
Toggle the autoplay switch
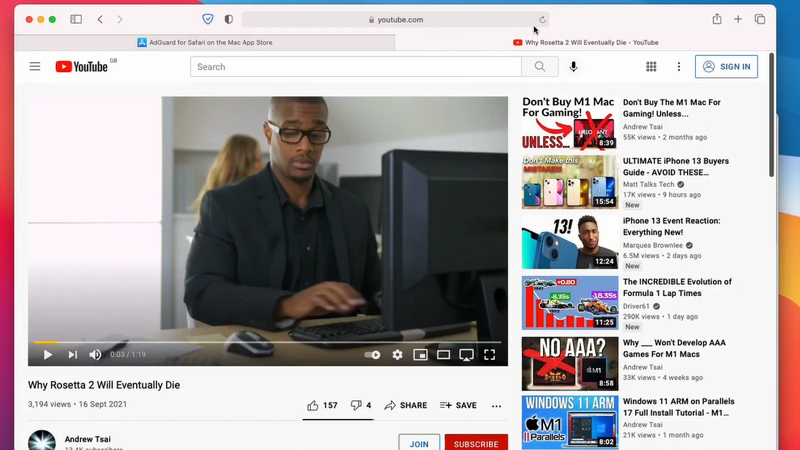coord(372,355)
